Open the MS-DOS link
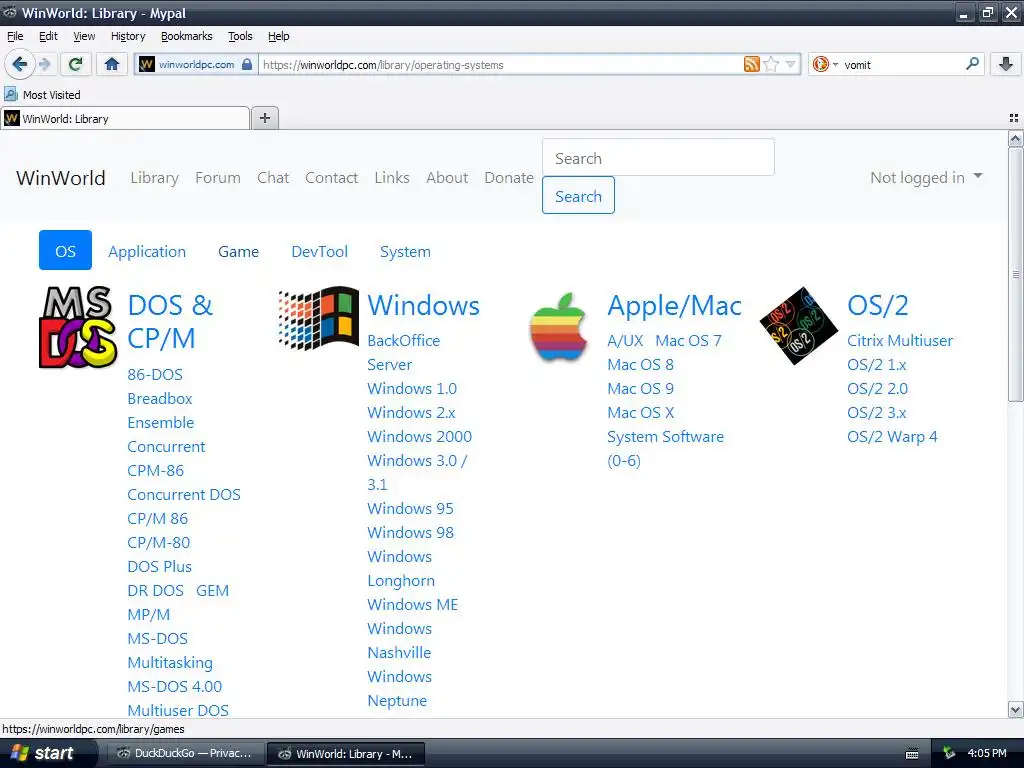 157,638
